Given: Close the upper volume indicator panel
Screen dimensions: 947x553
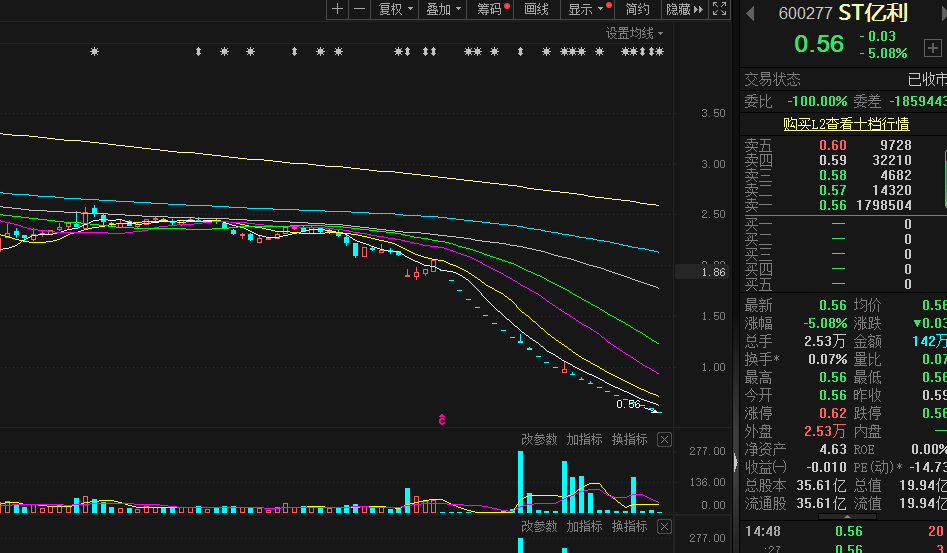Looking at the screenshot, I should 664,440.
